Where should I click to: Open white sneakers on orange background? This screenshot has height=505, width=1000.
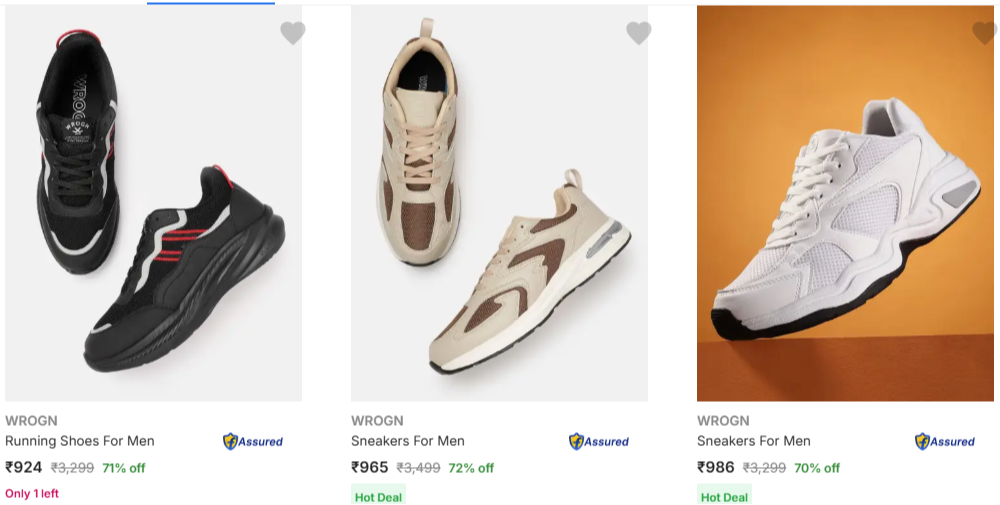[x=845, y=203]
